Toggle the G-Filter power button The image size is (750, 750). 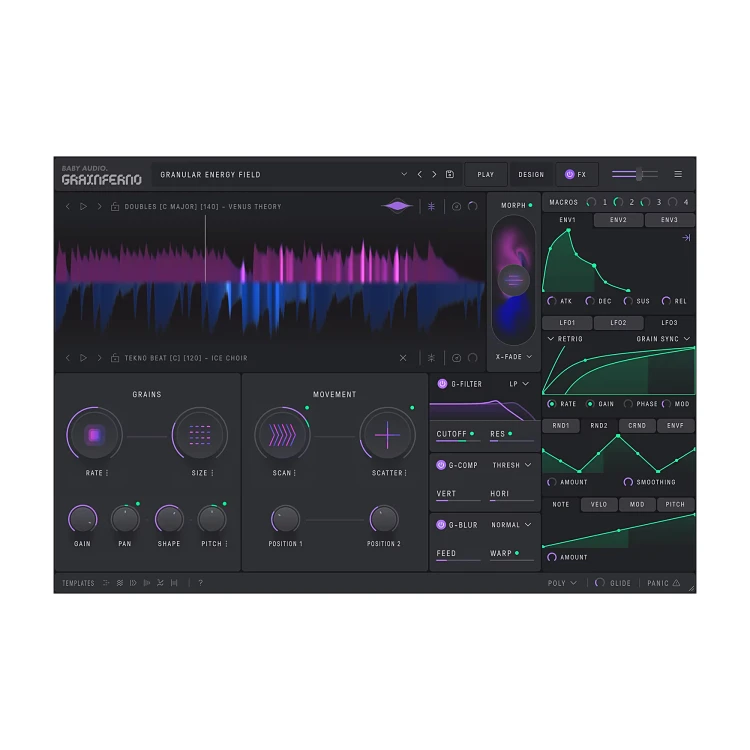click(442, 384)
